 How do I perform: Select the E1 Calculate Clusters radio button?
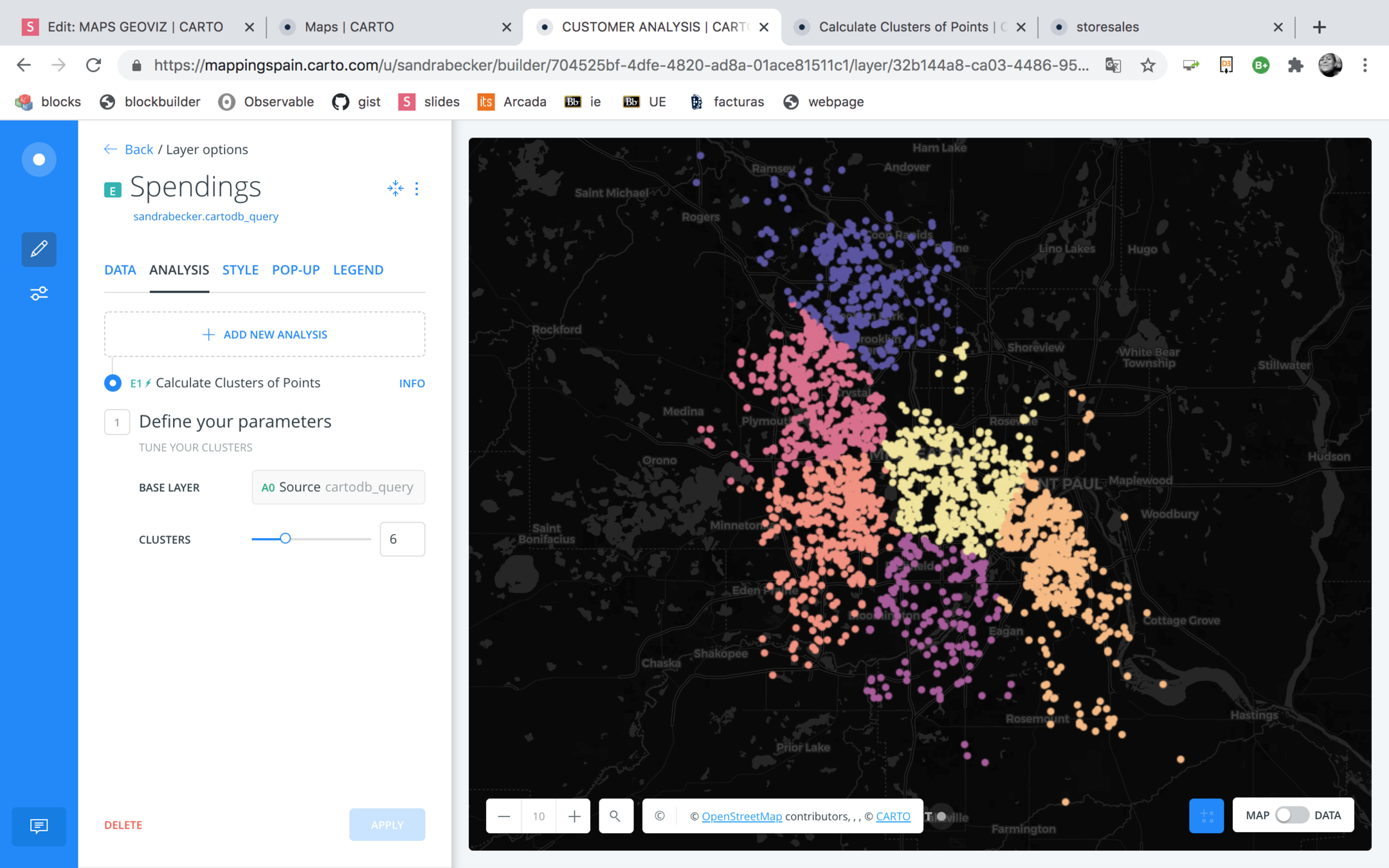tap(113, 383)
